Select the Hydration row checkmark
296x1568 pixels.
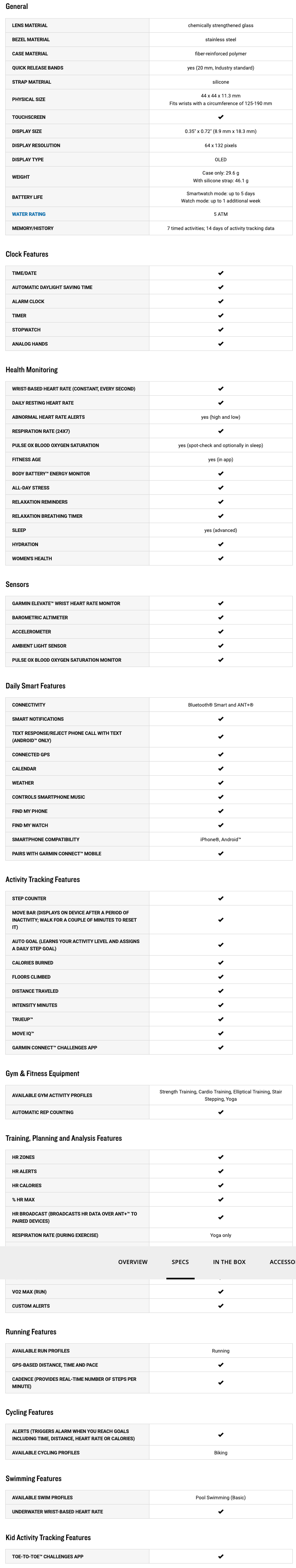(220, 544)
